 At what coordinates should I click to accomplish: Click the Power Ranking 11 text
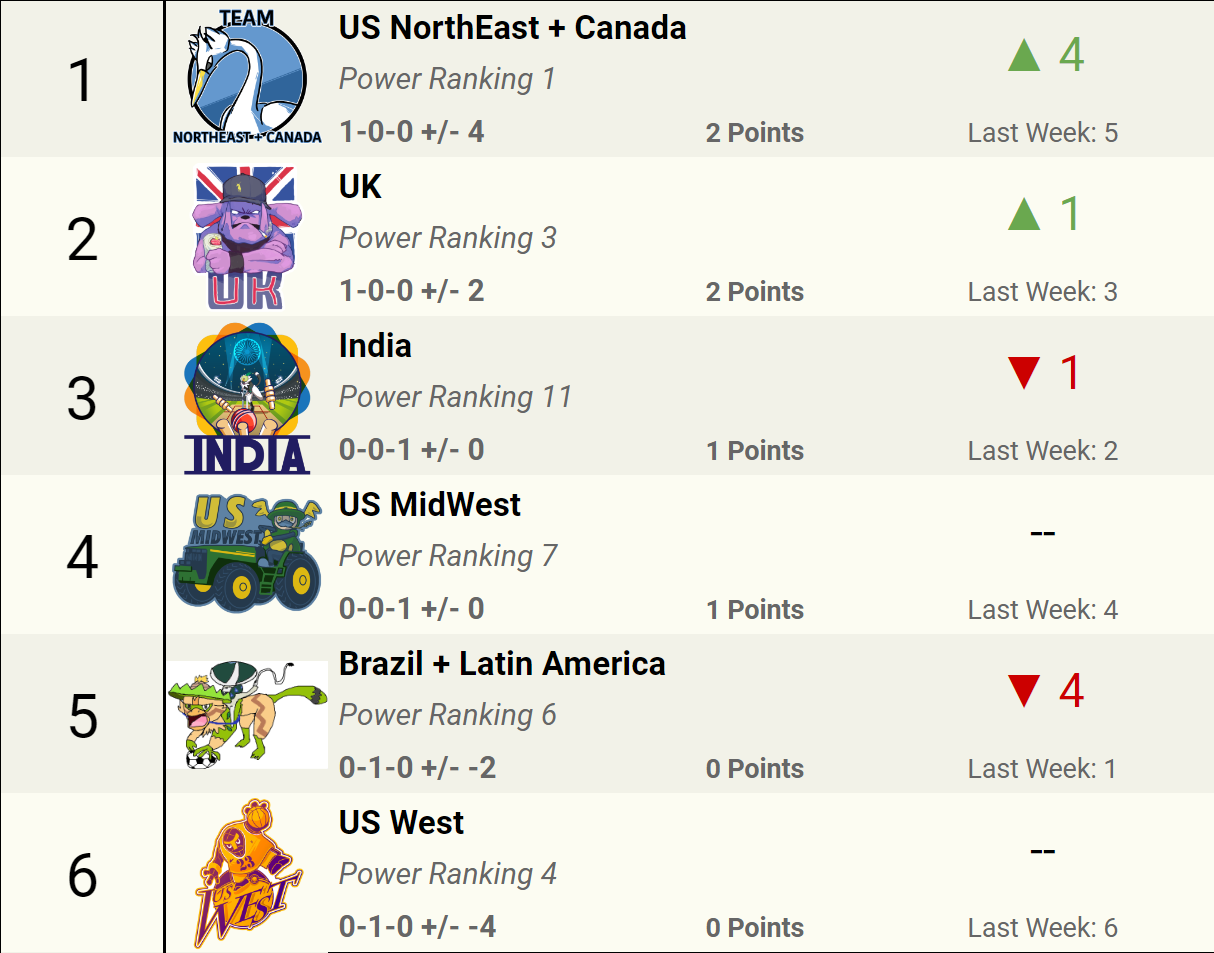coord(455,397)
